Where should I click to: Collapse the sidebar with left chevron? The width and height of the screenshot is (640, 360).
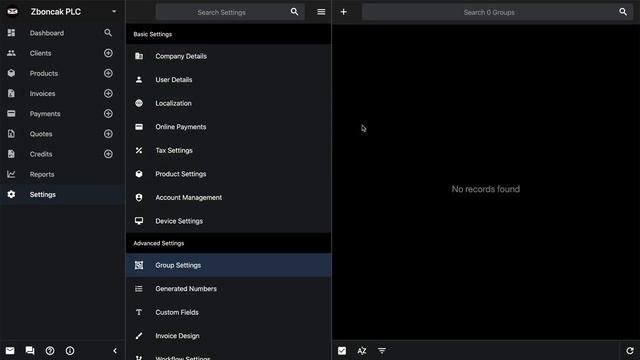pos(115,351)
